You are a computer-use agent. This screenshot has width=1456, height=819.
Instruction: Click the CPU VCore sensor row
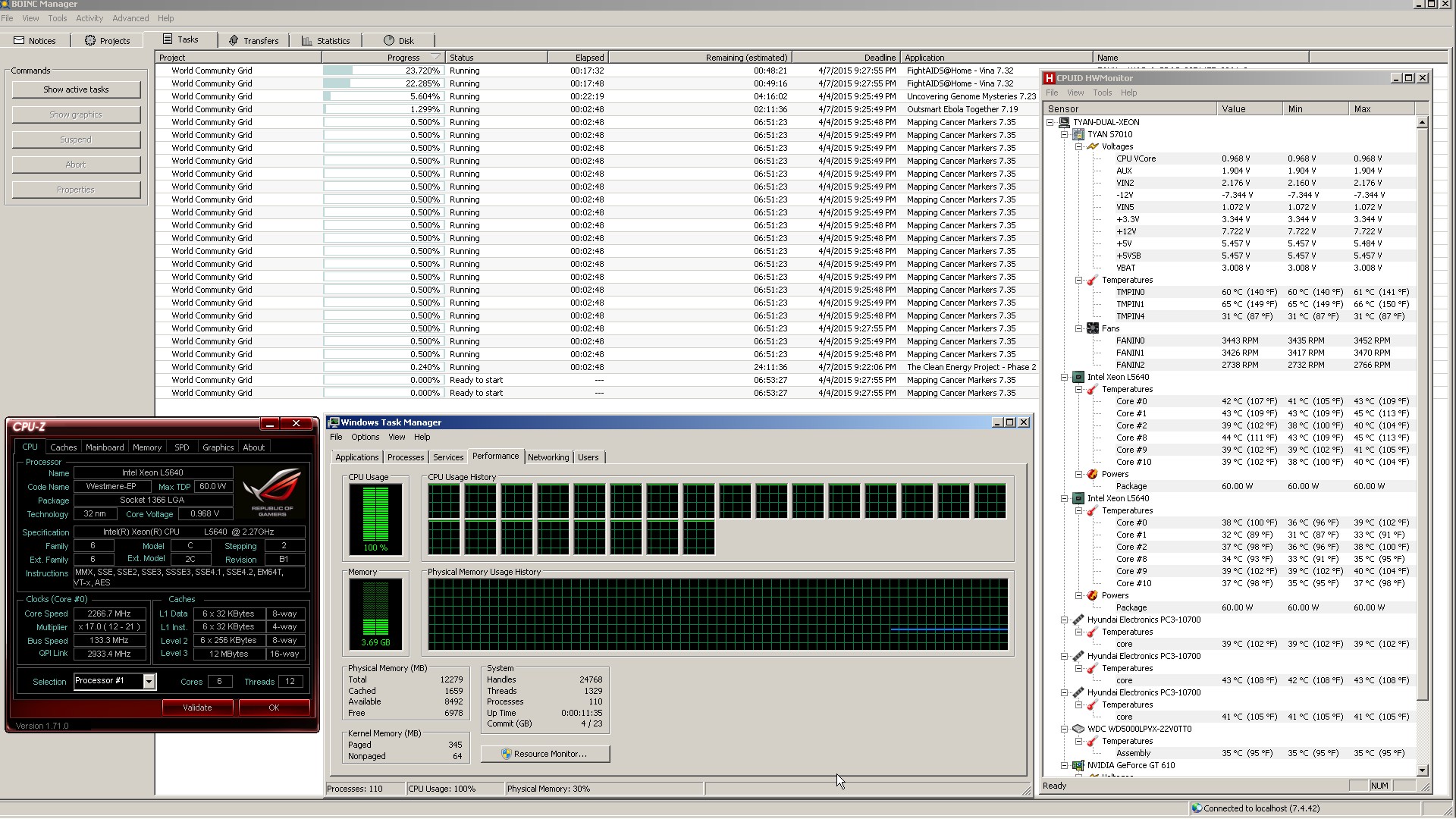[x=1230, y=158]
